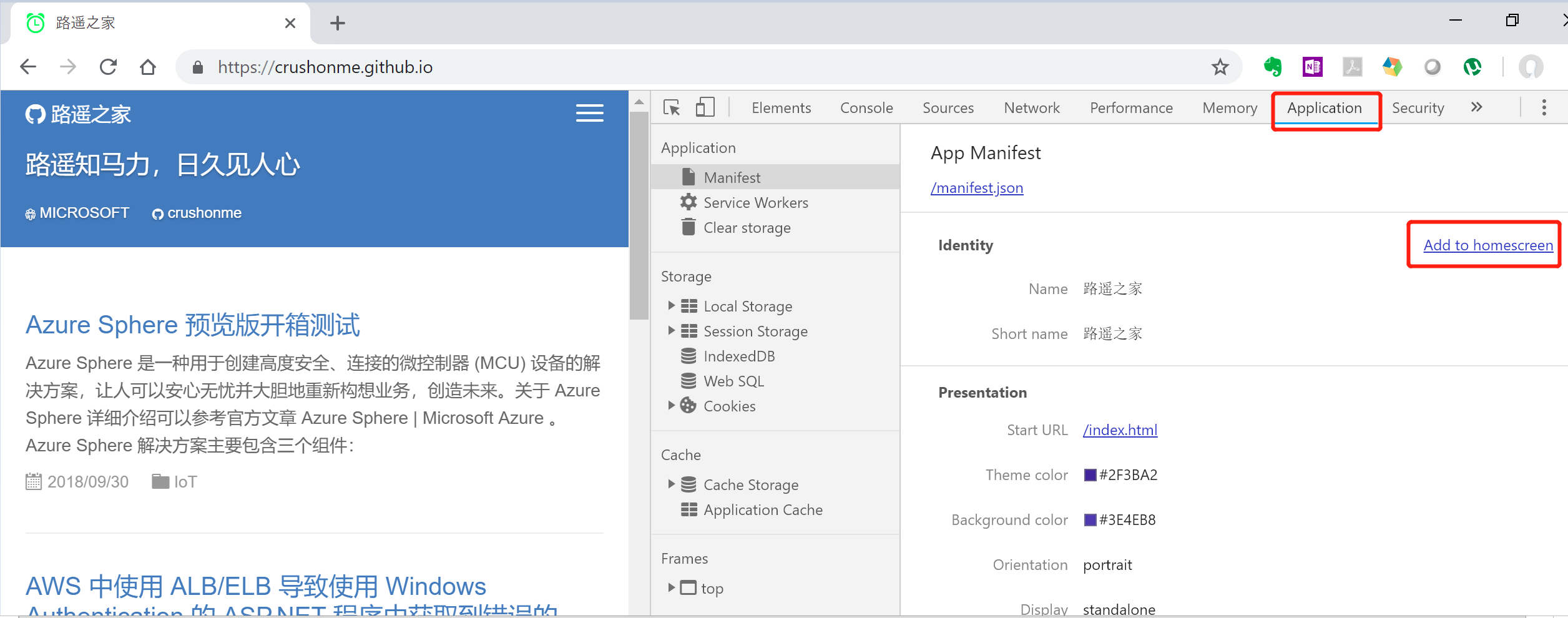Select Application Cache in the sidebar

click(775, 509)
